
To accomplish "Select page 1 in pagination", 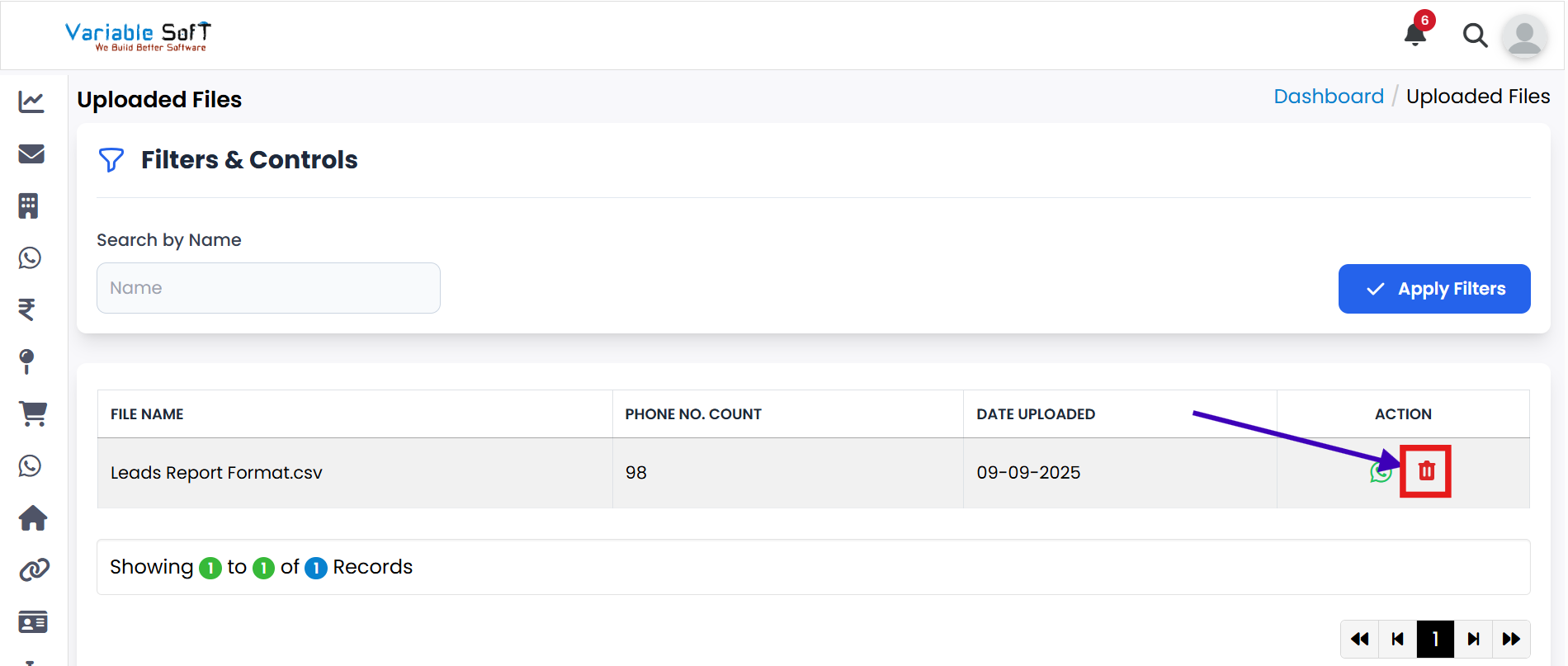I will [x=1435, y=639].
